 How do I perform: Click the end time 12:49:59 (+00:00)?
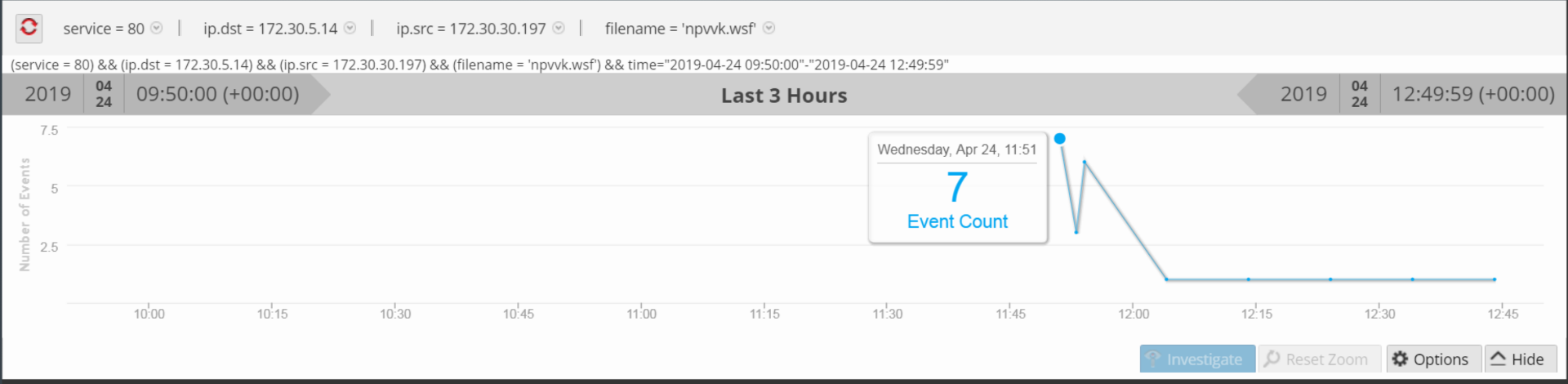click(x=1472, y=94)
